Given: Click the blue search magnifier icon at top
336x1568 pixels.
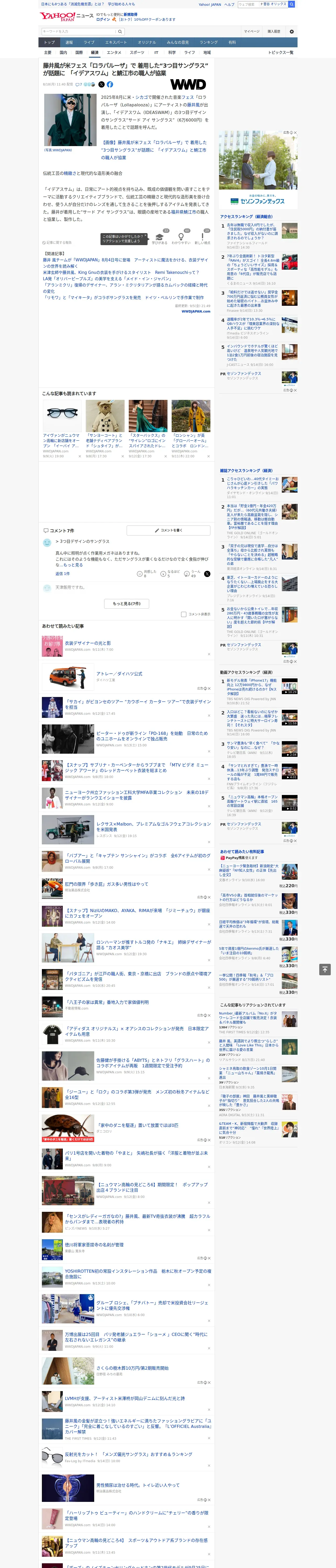Looking at the screenshot, I should [x=292, y=4].
